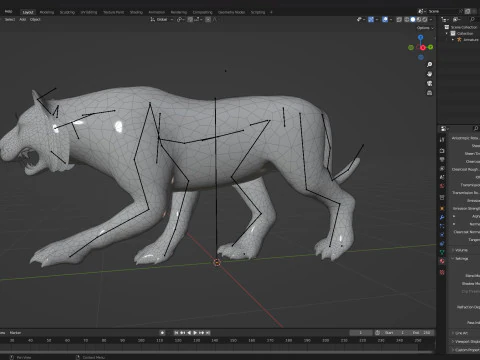Image resolution: width=480 pixels, height=360 pixels.
Task: Open object type visibility dropdown
Action: 361,20
